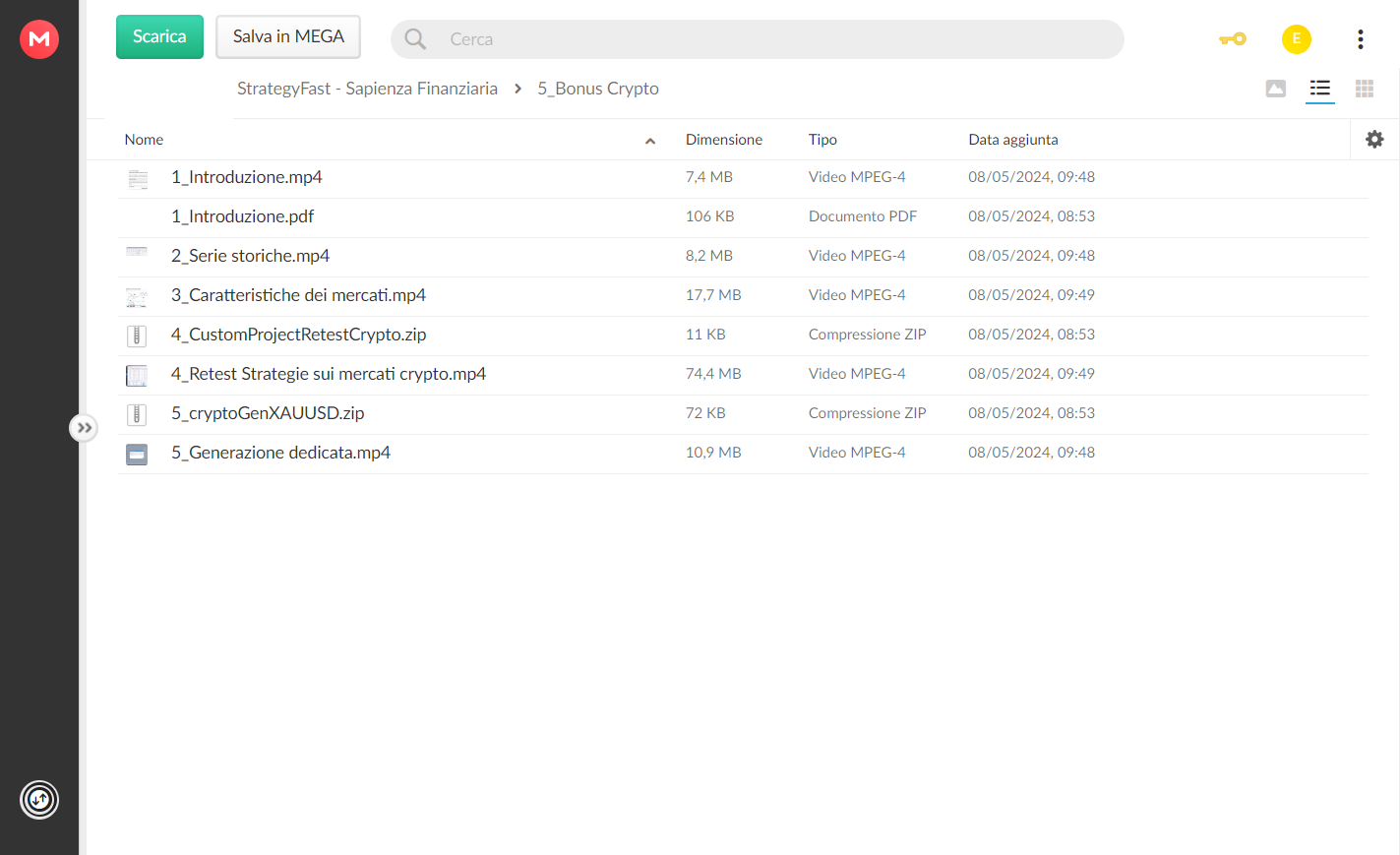The width and height of the screenshot is (1400, 855).
Task: Switch to grid thumbnail view
Action: point(1365,89)
